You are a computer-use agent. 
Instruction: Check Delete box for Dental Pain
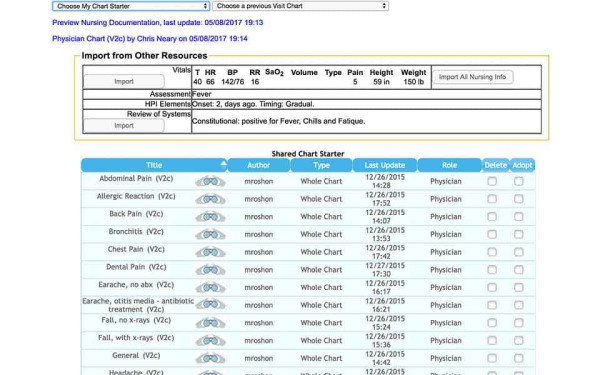coord(492,270)
